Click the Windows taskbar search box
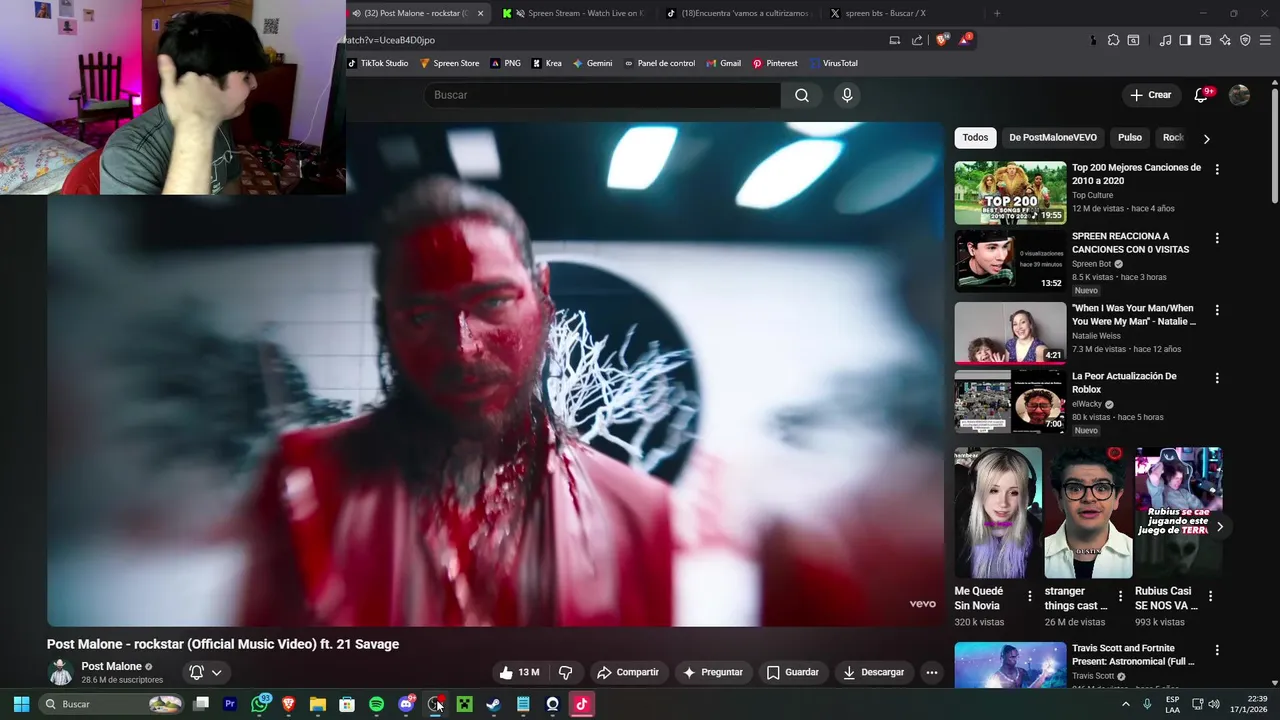The width and height of the screenshot is (1280, 720). coord(111,704)
